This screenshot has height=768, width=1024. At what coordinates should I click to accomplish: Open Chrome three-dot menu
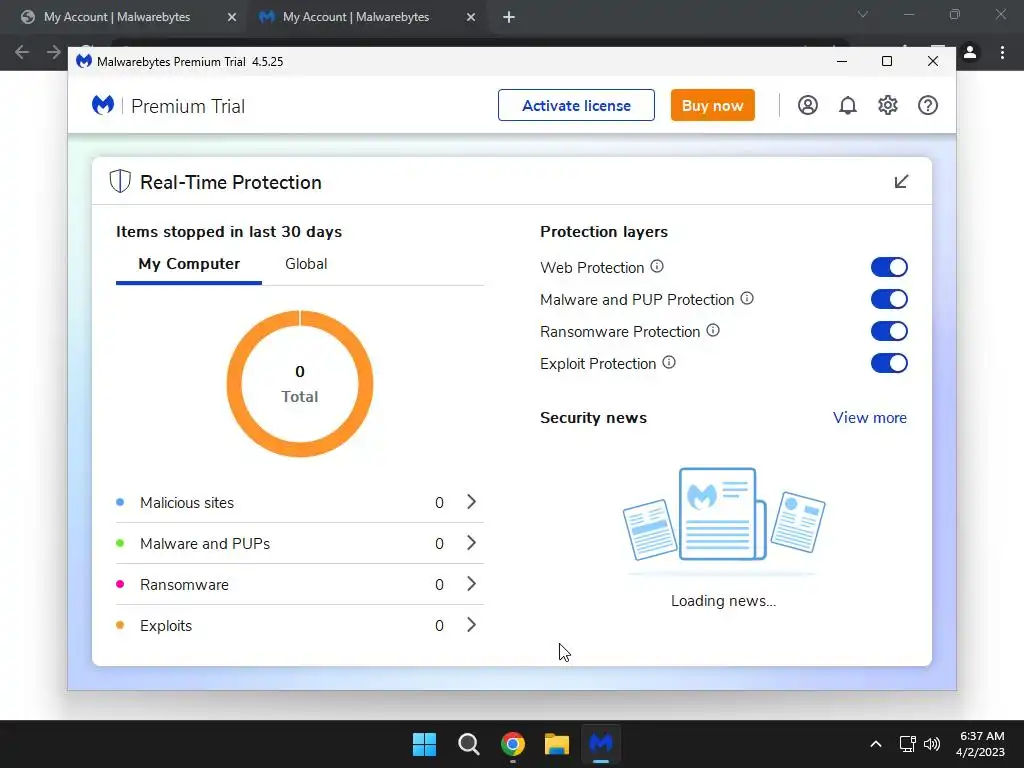click(x=1002, y=52)
